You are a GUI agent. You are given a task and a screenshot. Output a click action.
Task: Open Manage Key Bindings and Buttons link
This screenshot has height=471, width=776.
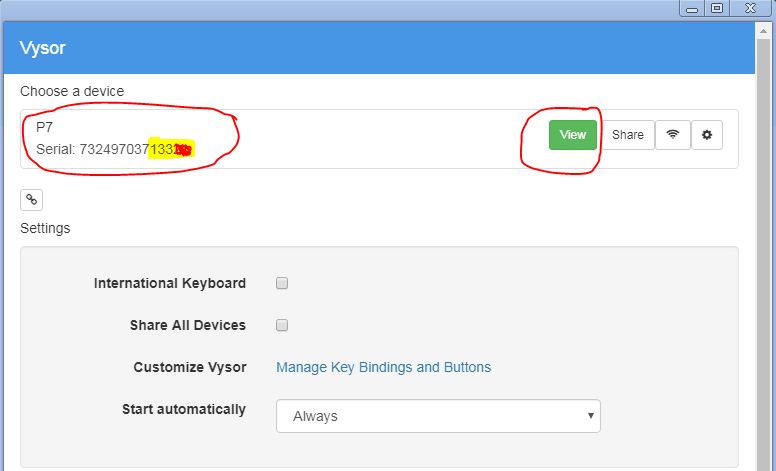pos(384,367)
